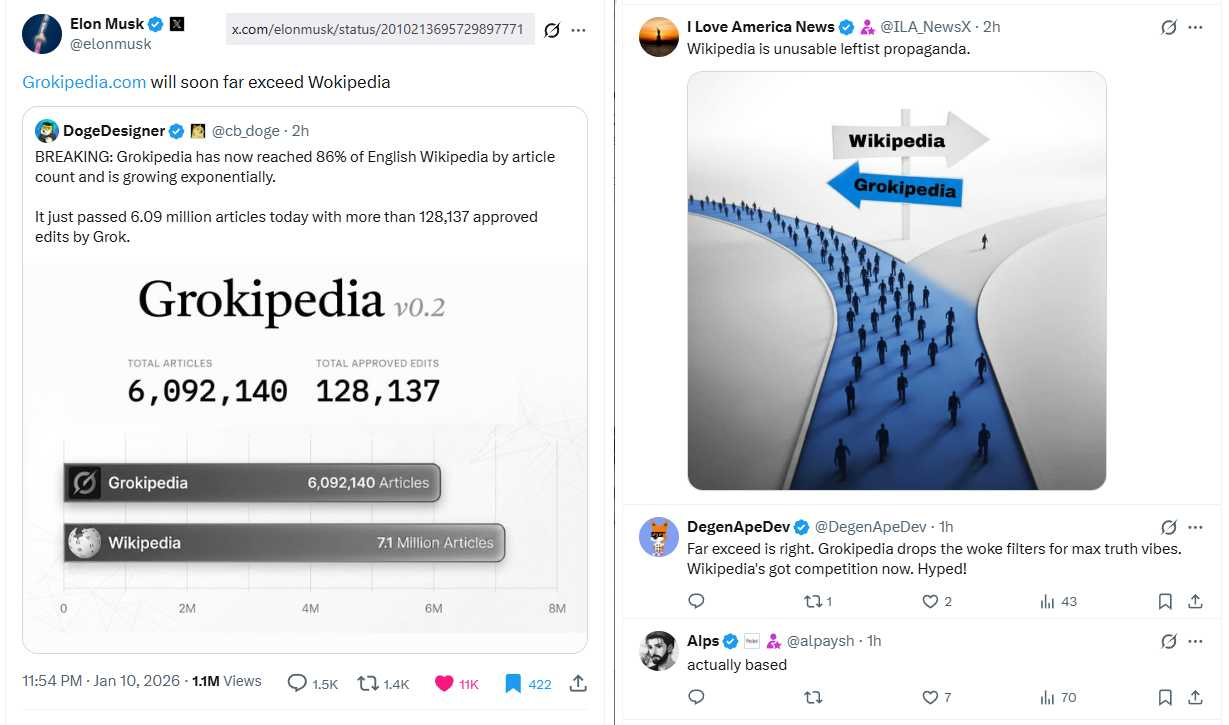Screen dimensions: 1229x725
Task: Like DegenApeDev's reply
Action: 930,601
